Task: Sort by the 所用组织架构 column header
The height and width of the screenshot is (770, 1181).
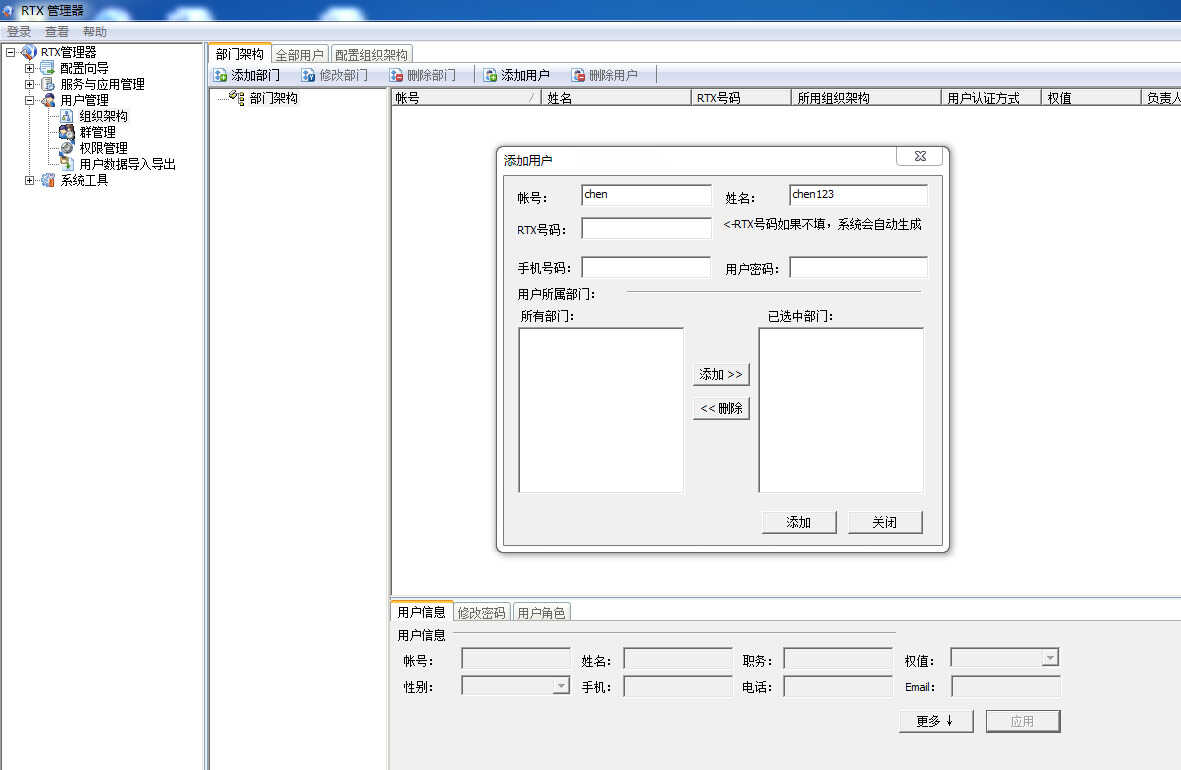Action: (866, 98)
